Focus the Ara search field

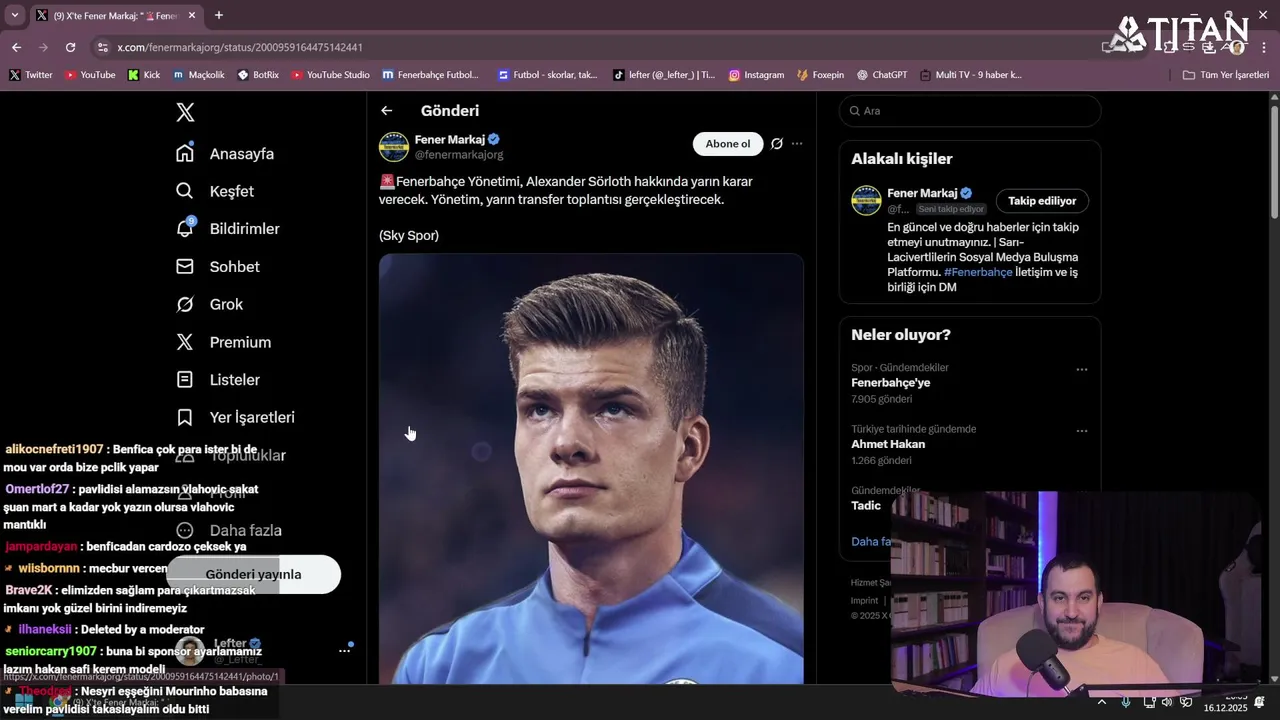[970, 111]
